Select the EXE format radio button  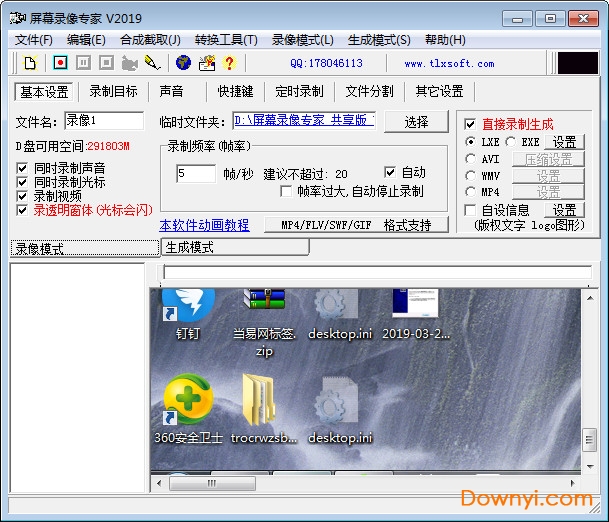pos(510,142)
